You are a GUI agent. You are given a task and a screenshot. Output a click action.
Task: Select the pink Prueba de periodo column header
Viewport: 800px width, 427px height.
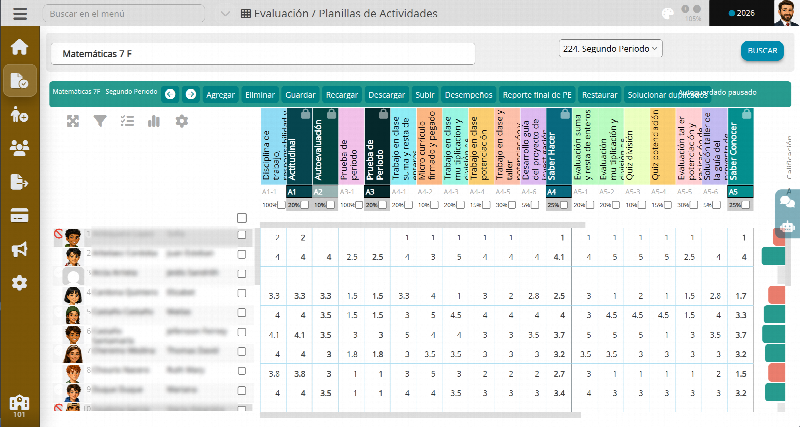(351, 146)
